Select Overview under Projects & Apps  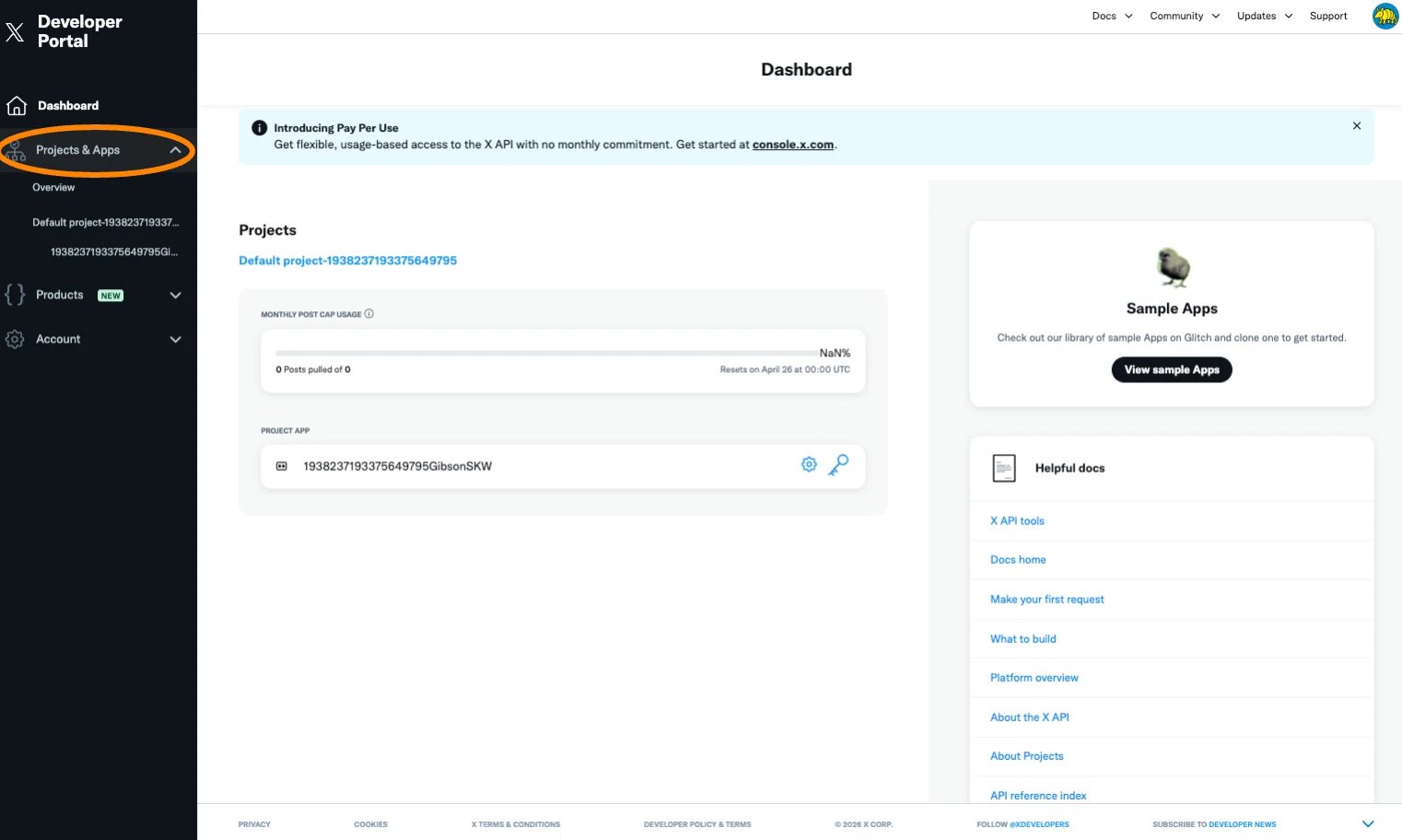[53, 188]
